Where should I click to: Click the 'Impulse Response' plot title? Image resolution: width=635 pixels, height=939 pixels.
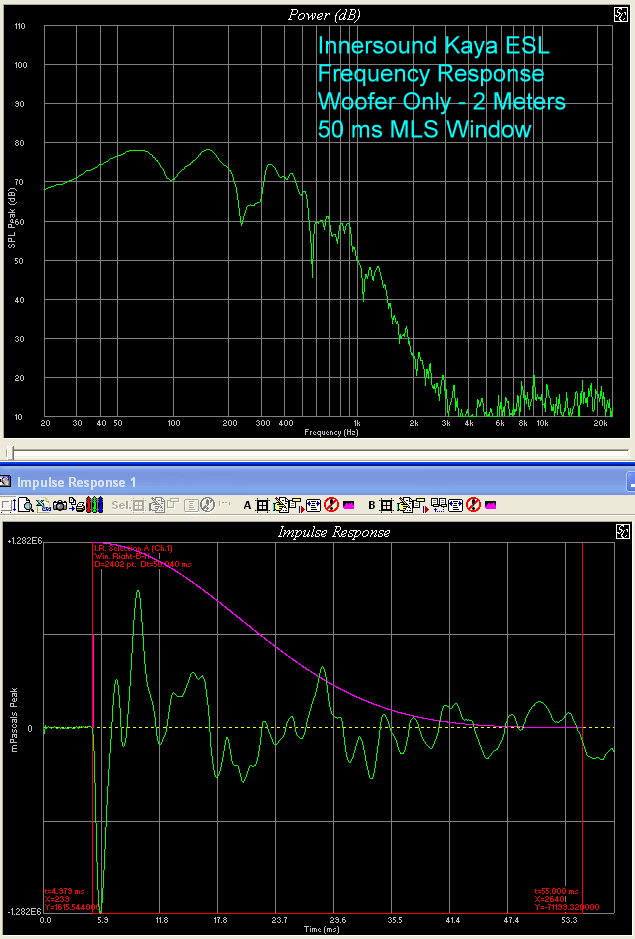coord(334,532)
